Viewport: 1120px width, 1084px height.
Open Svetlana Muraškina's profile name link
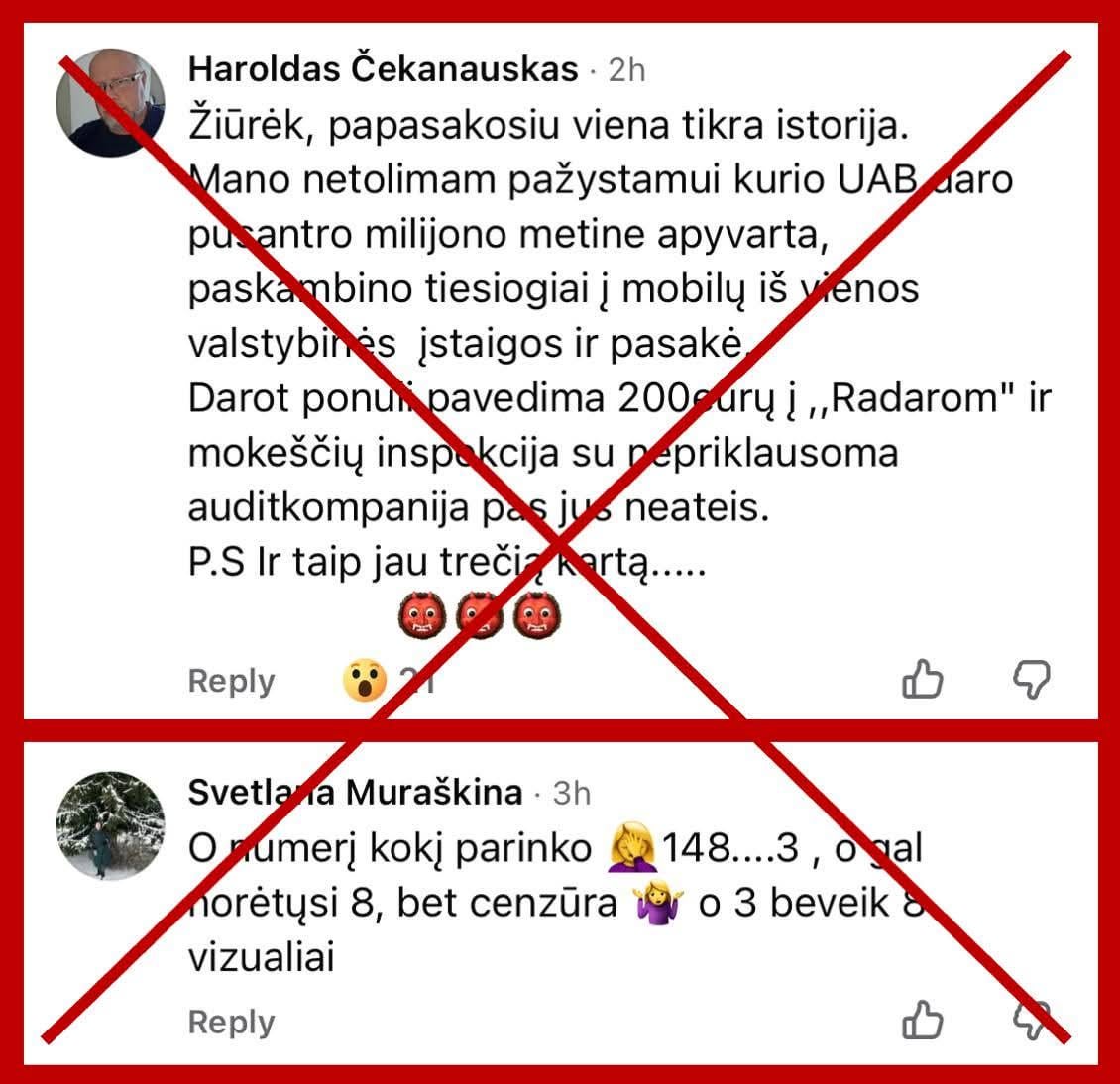tap(355, 792)
